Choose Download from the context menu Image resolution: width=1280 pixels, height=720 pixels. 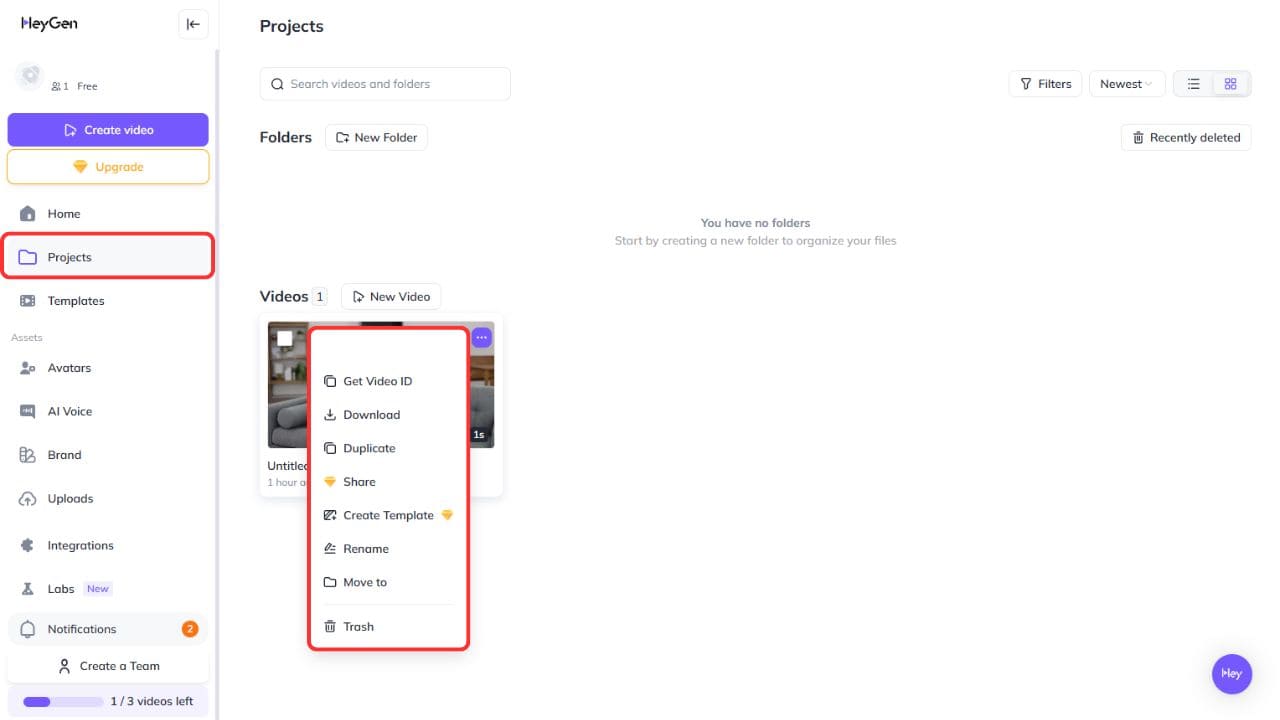[371, 415]
